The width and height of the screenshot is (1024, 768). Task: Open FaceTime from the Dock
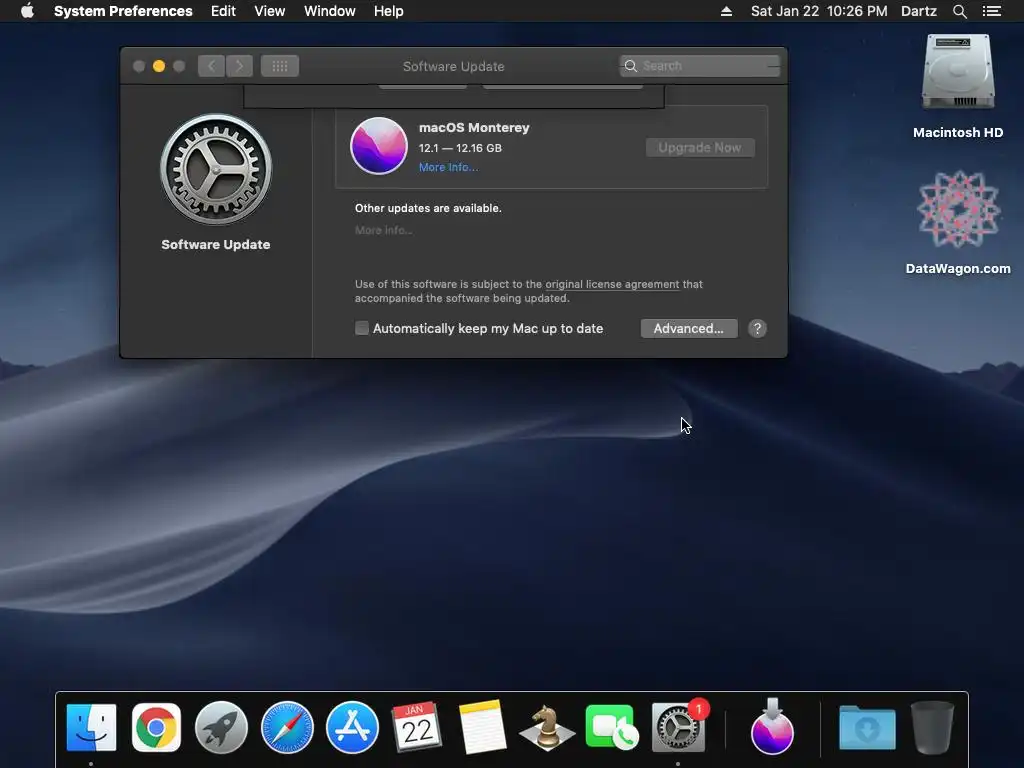tap(612, 727)
